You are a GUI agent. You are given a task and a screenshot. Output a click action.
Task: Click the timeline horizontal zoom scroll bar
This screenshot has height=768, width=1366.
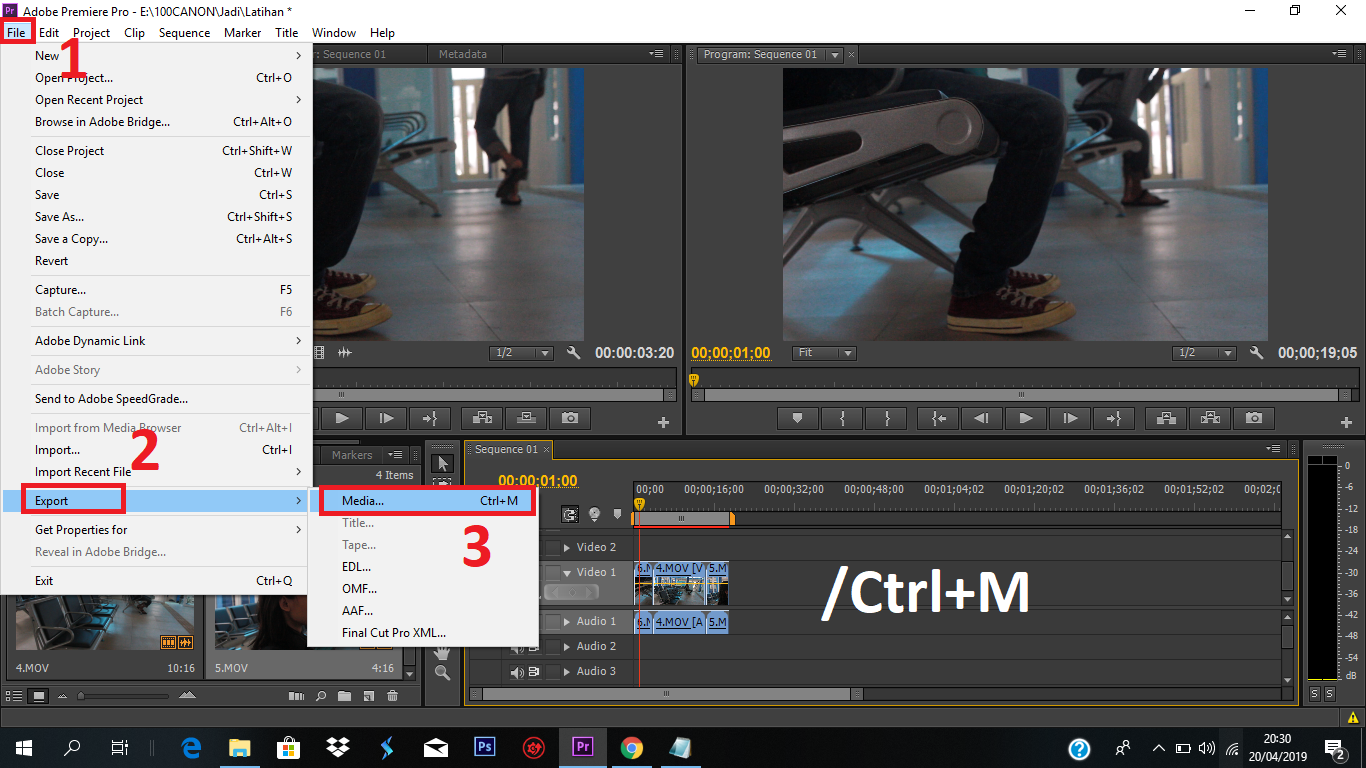[x=667, y=694]
